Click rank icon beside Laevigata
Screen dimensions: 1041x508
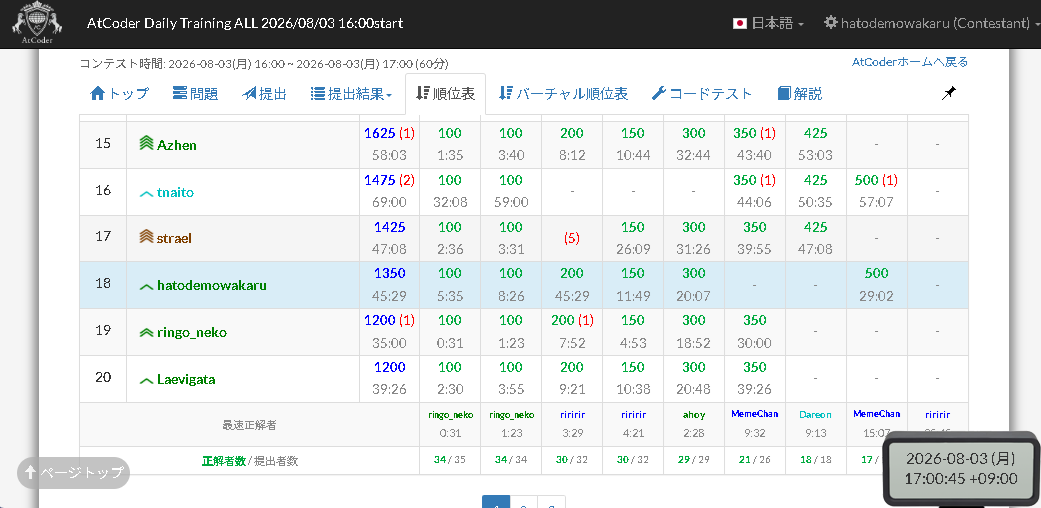click(146, 381)
